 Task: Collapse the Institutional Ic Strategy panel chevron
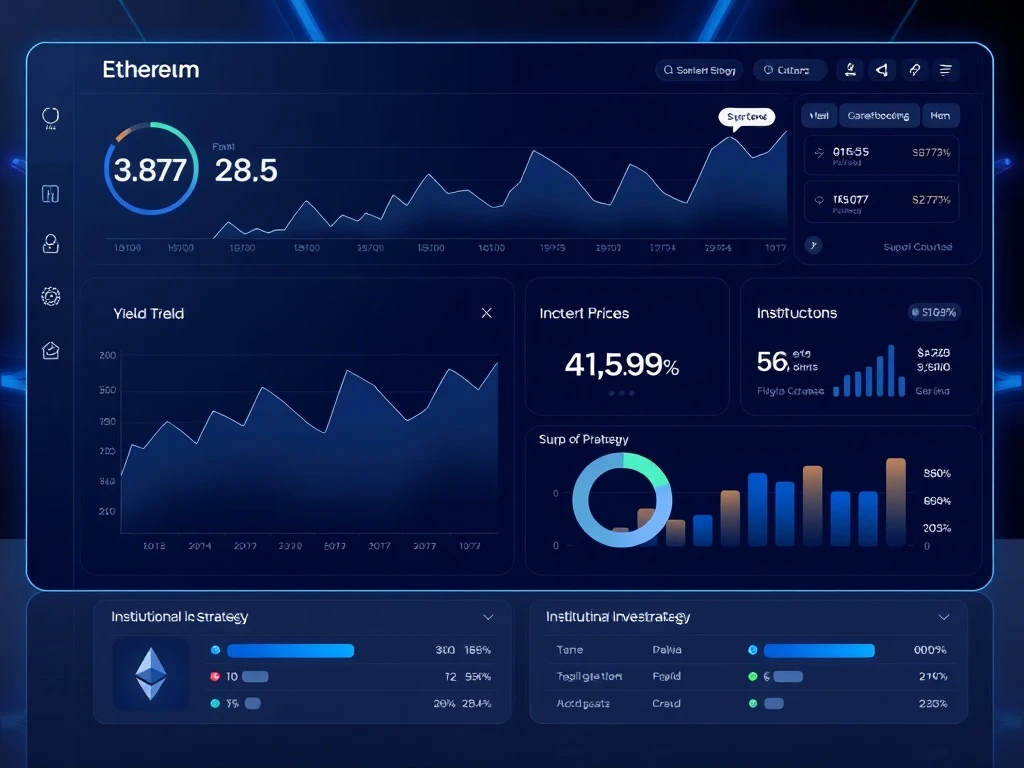click(x=487, y=617)
